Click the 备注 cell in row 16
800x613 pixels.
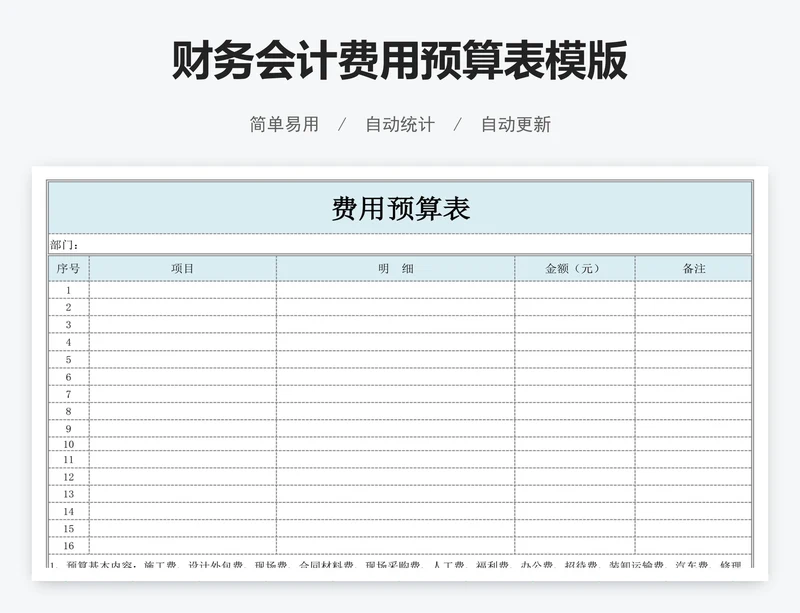(x=693, y=546)
